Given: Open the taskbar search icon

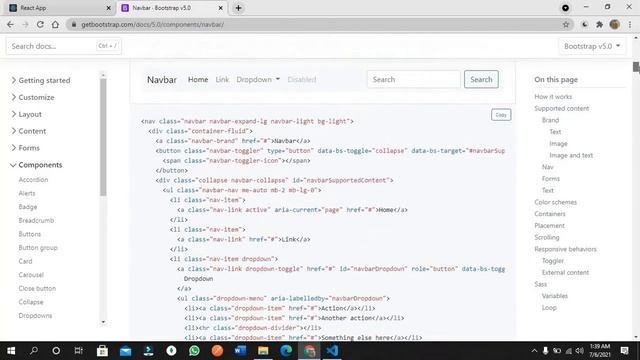Looking at the screenshot, I should click(x=34, y=351).
